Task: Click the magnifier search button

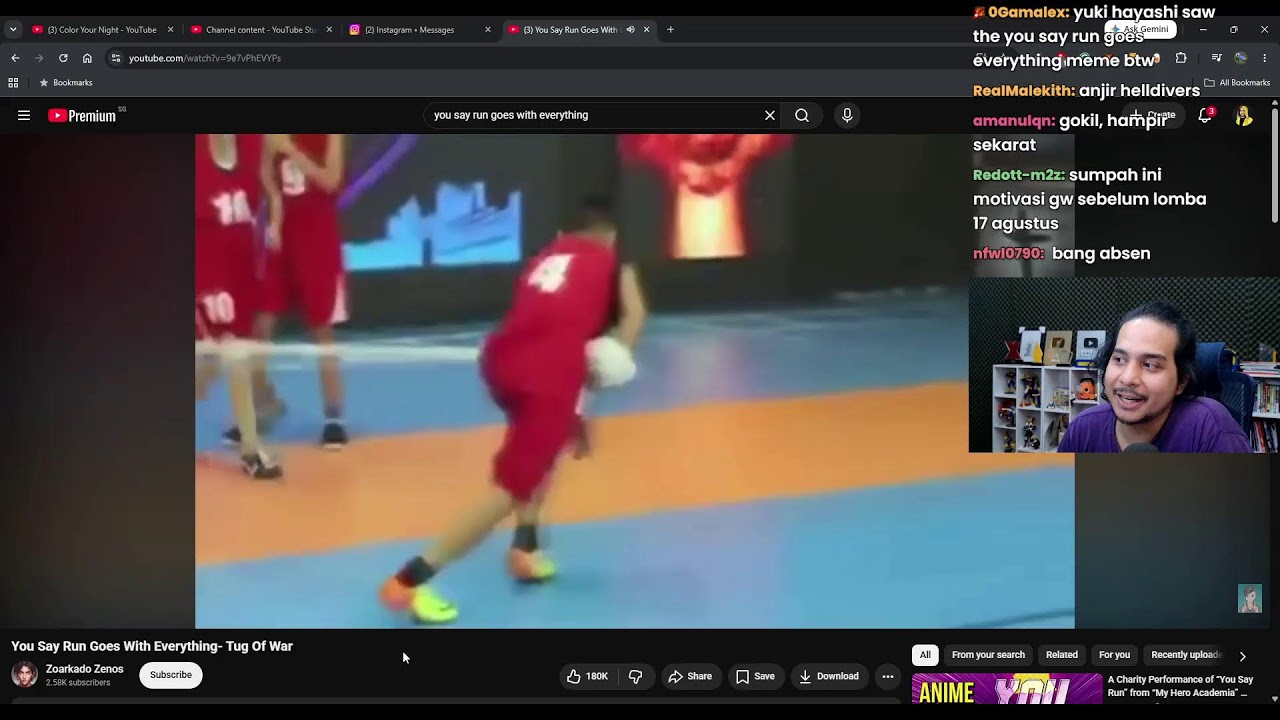Action: (x=802, y=116)
